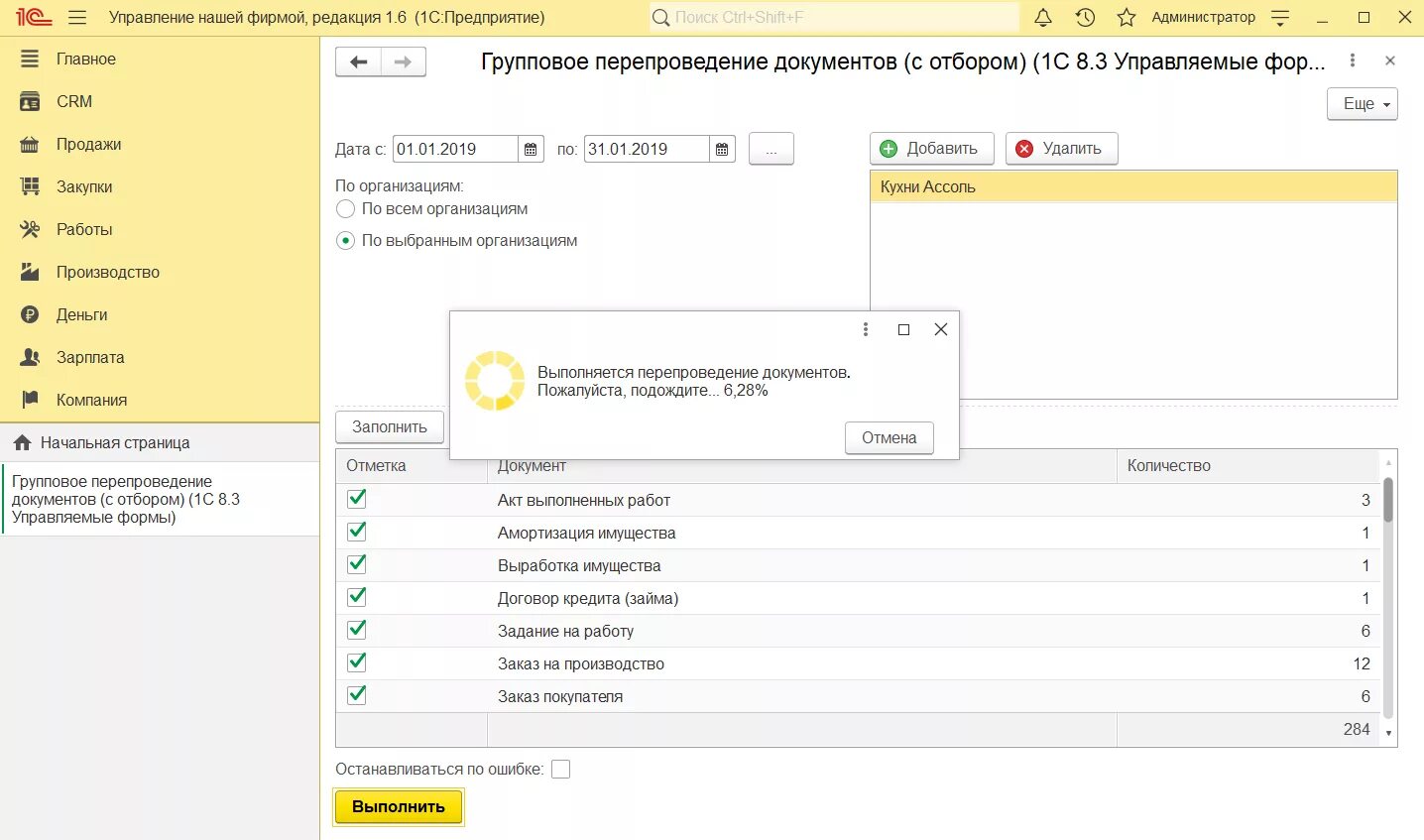Screen dimensions: 1424x840
Task: Switch to Начальная страница tab
Action: click(160, 443)
